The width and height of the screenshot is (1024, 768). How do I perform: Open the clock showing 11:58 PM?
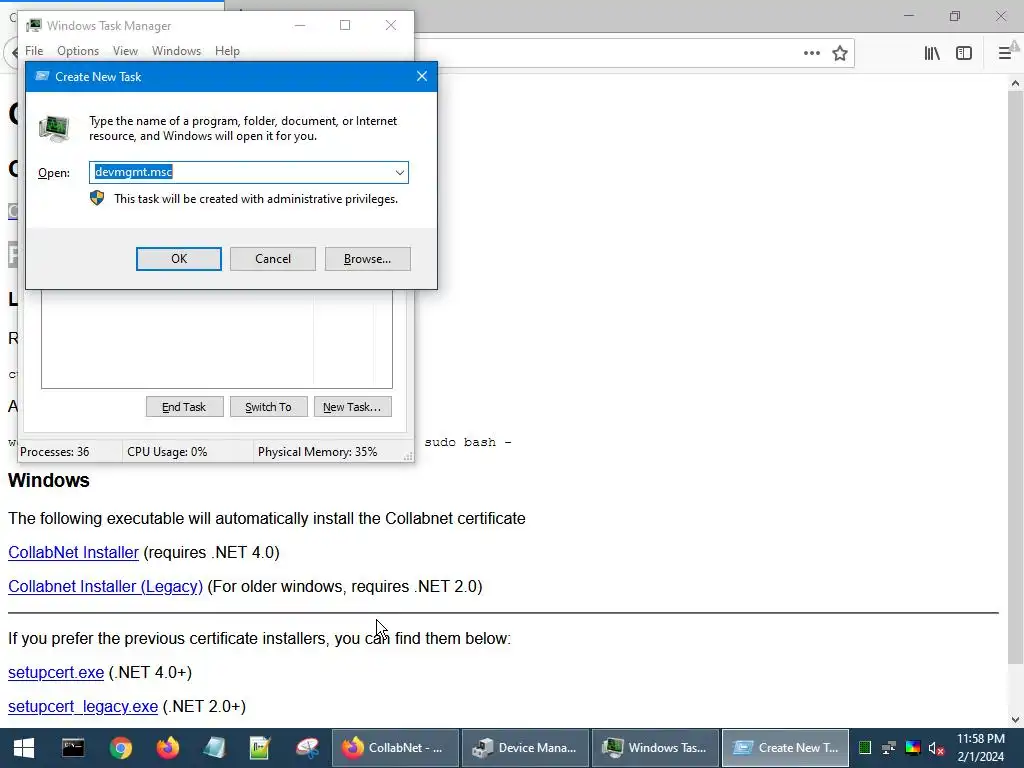[x=981, y=748]
